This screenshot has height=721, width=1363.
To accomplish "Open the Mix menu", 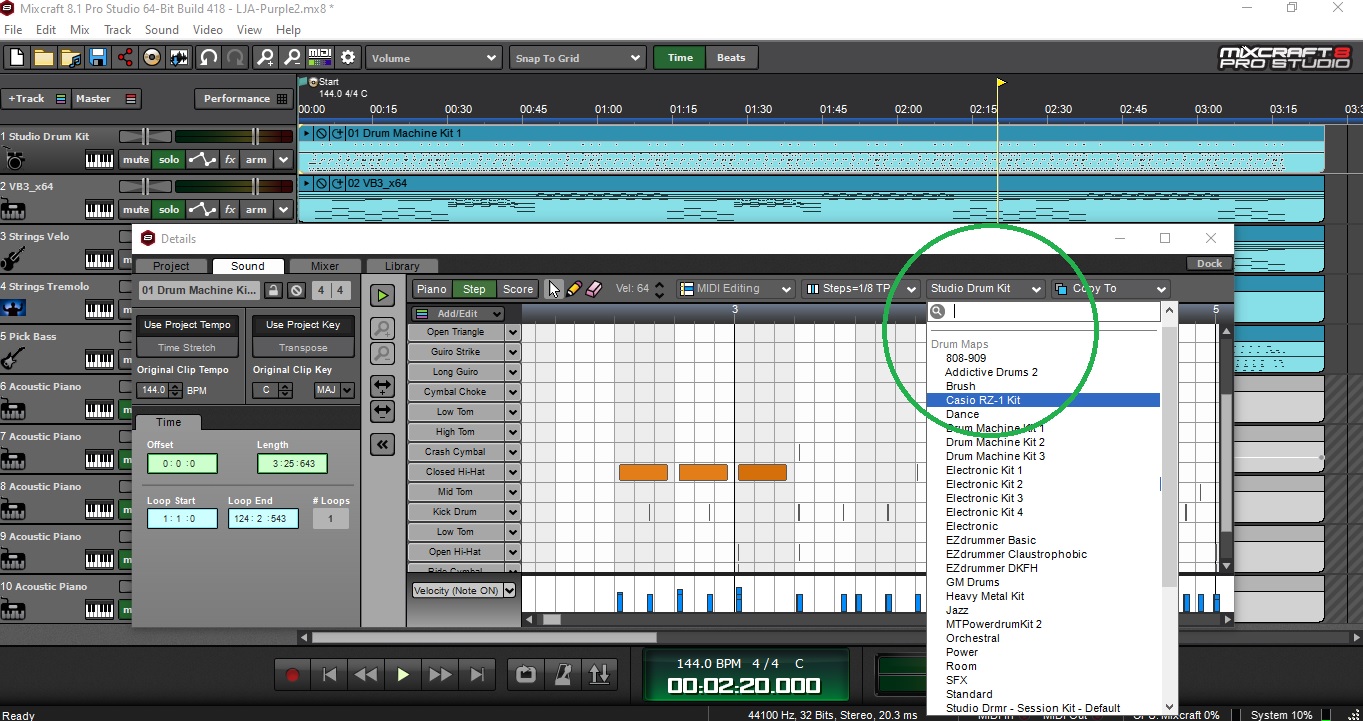I will point(80,30).
